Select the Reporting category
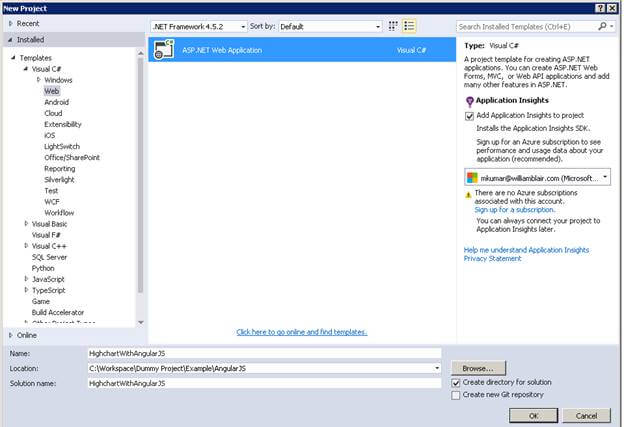The height and width of the screenshot is (427, 624). [60, 169]
